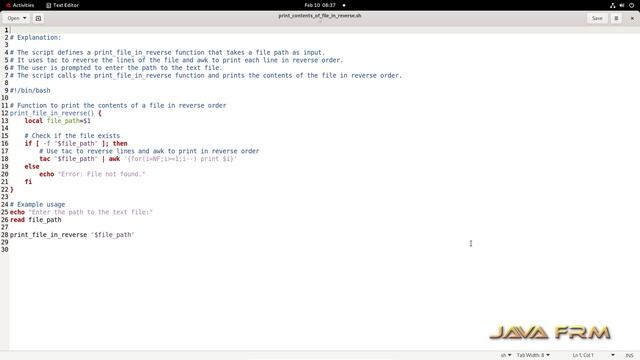Open the sh language selector in status bar
This screenshot has height=360, width=640.
point(506,355)
